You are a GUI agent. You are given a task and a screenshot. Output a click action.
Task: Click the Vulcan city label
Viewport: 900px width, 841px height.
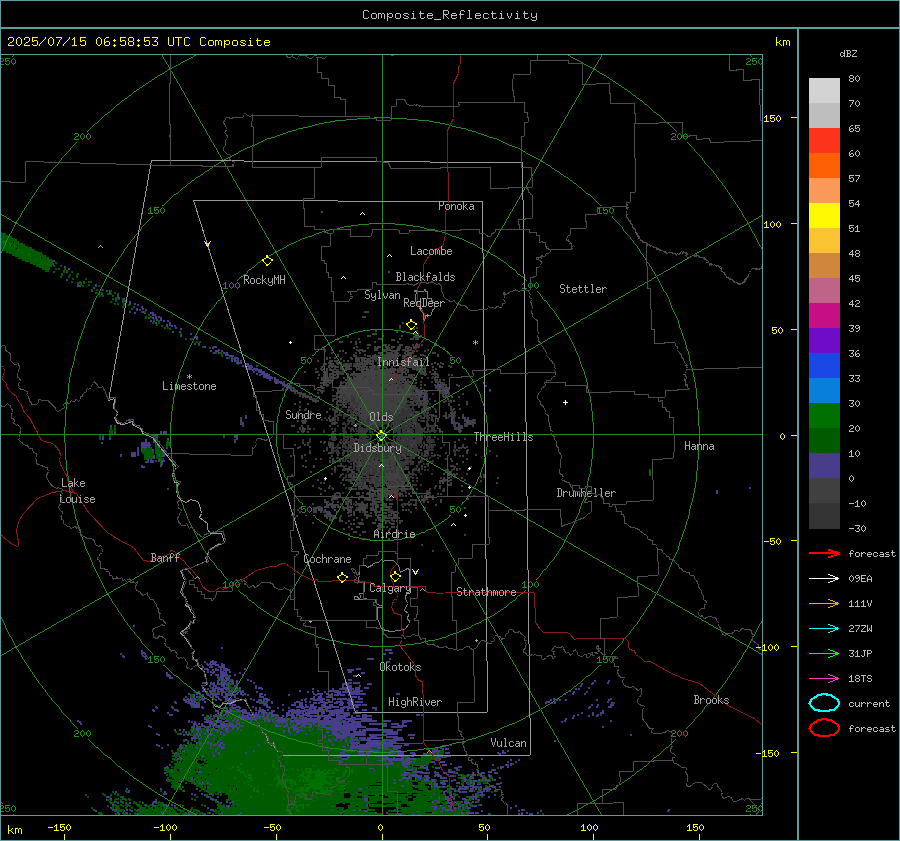pos(509,743)
